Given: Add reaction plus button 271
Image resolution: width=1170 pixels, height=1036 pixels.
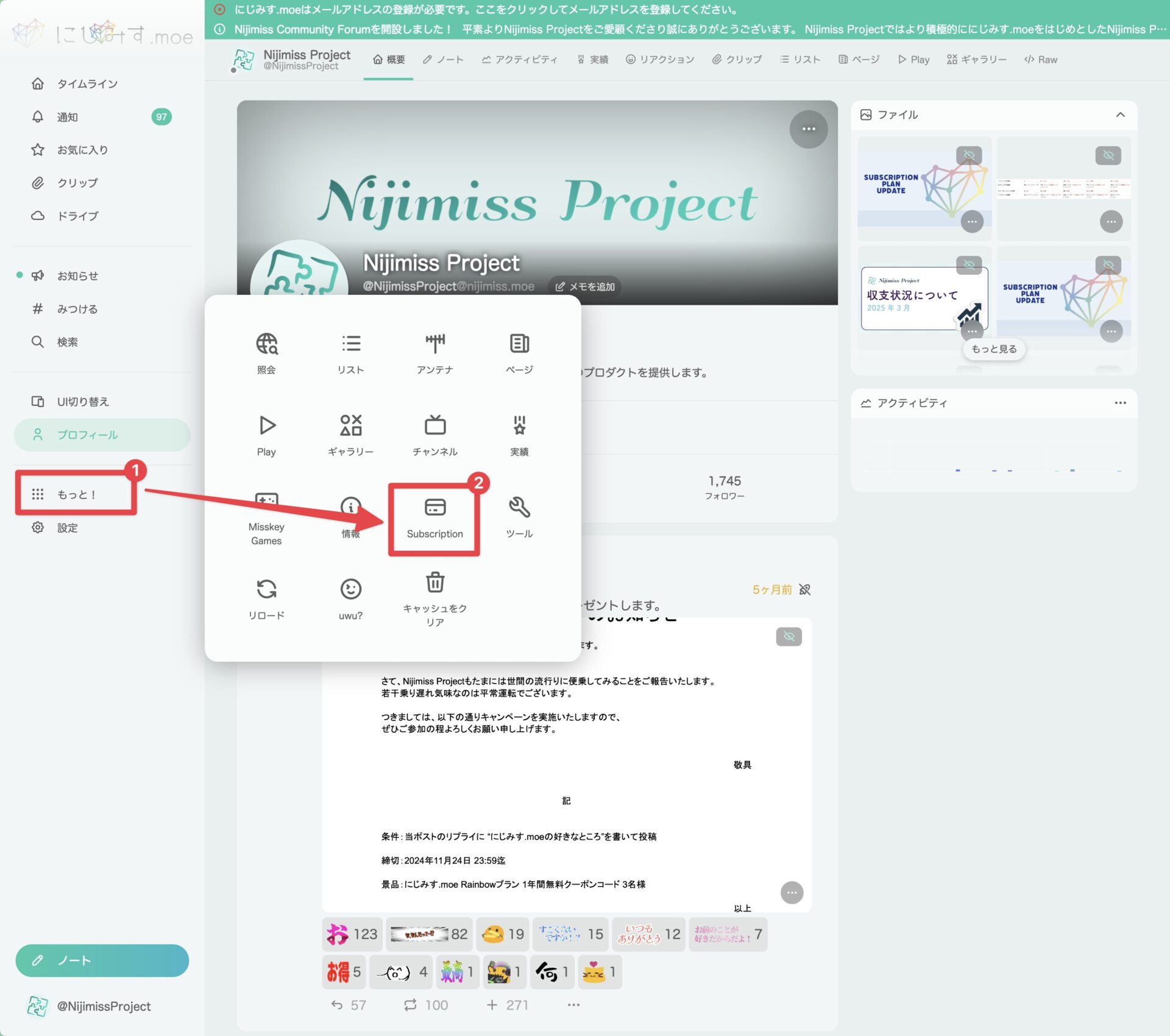Looking at the screenshot, I should (x=507, y=1005).
